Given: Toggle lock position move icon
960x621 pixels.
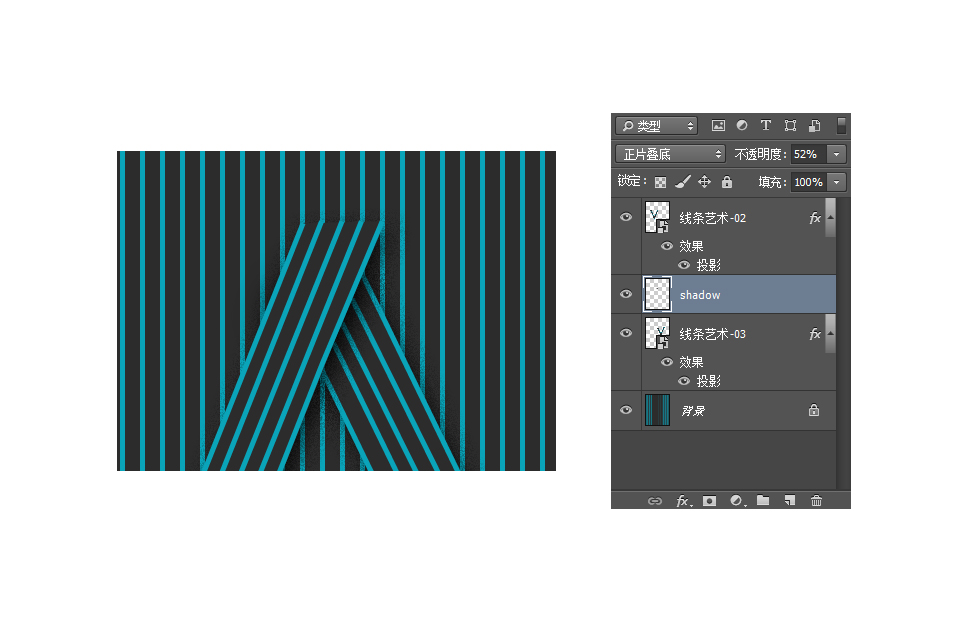Looking at the screenshot, I should pyautogui.click(x=704, y=182).
